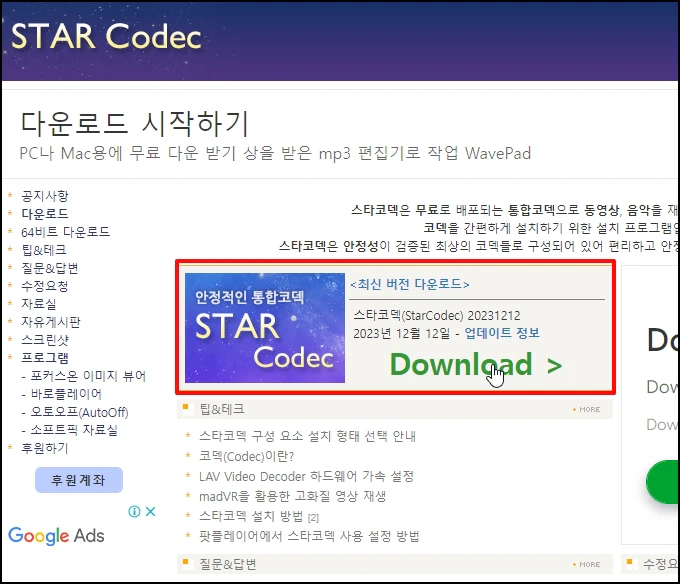Open the 후원하기 sidebar link

pyautogui.click(x=45, y=448)
